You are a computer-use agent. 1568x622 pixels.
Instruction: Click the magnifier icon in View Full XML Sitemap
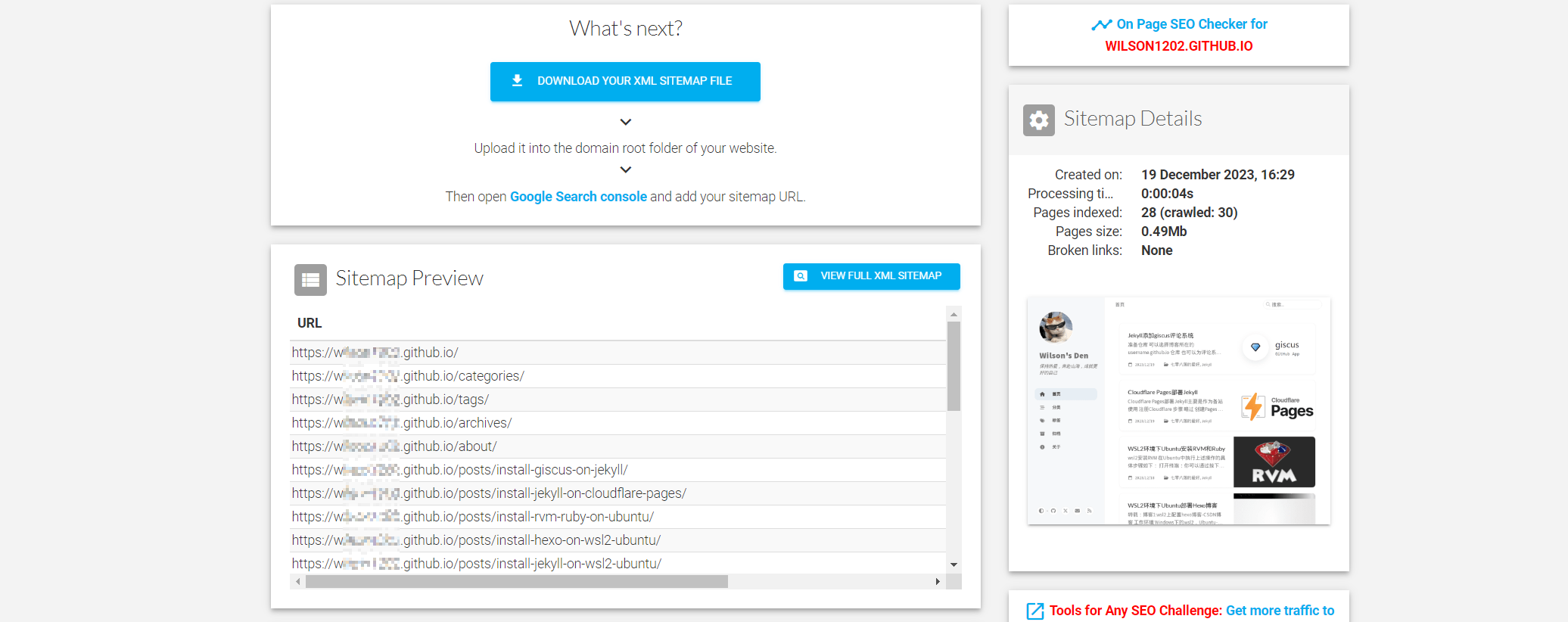pos(800,276)
